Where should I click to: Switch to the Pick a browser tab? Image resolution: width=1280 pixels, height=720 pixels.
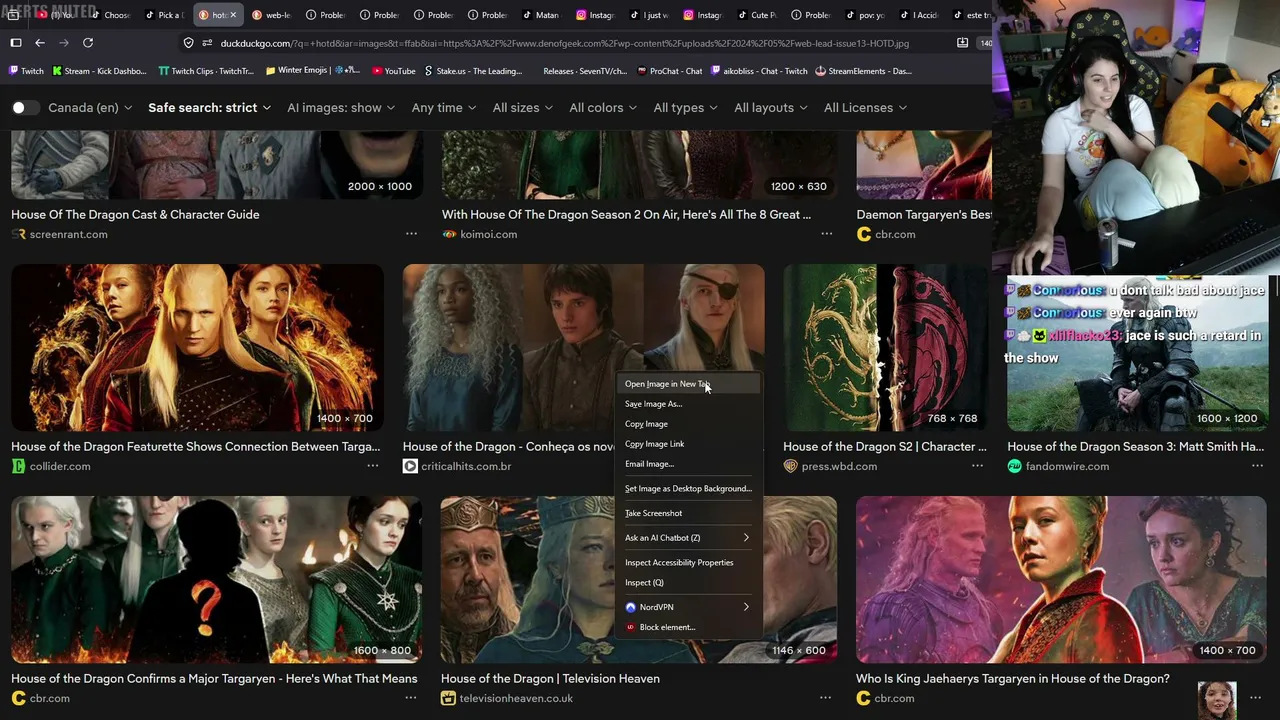pyautogui.click(x=166, y=15)
